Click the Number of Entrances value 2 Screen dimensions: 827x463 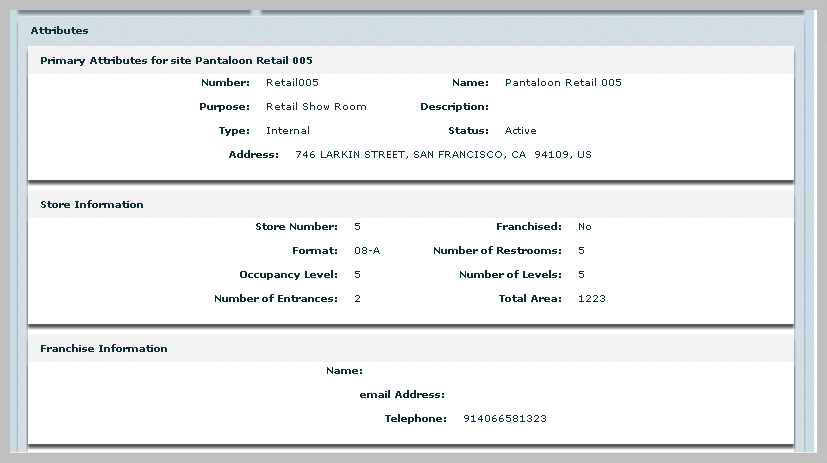[x=357, y=298]
